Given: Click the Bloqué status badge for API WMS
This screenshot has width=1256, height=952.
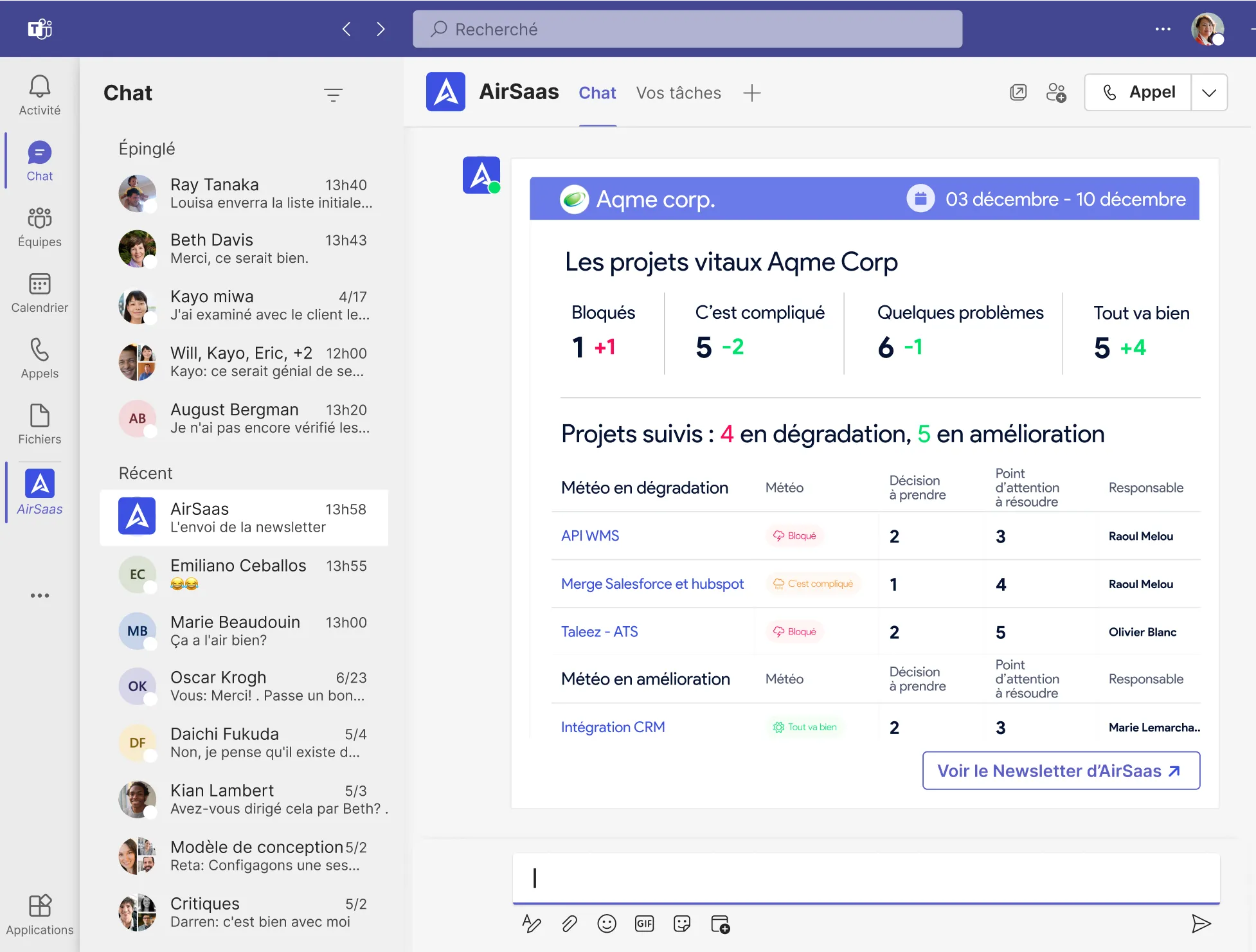Looking at the screenshot, I should pos(794,535).
